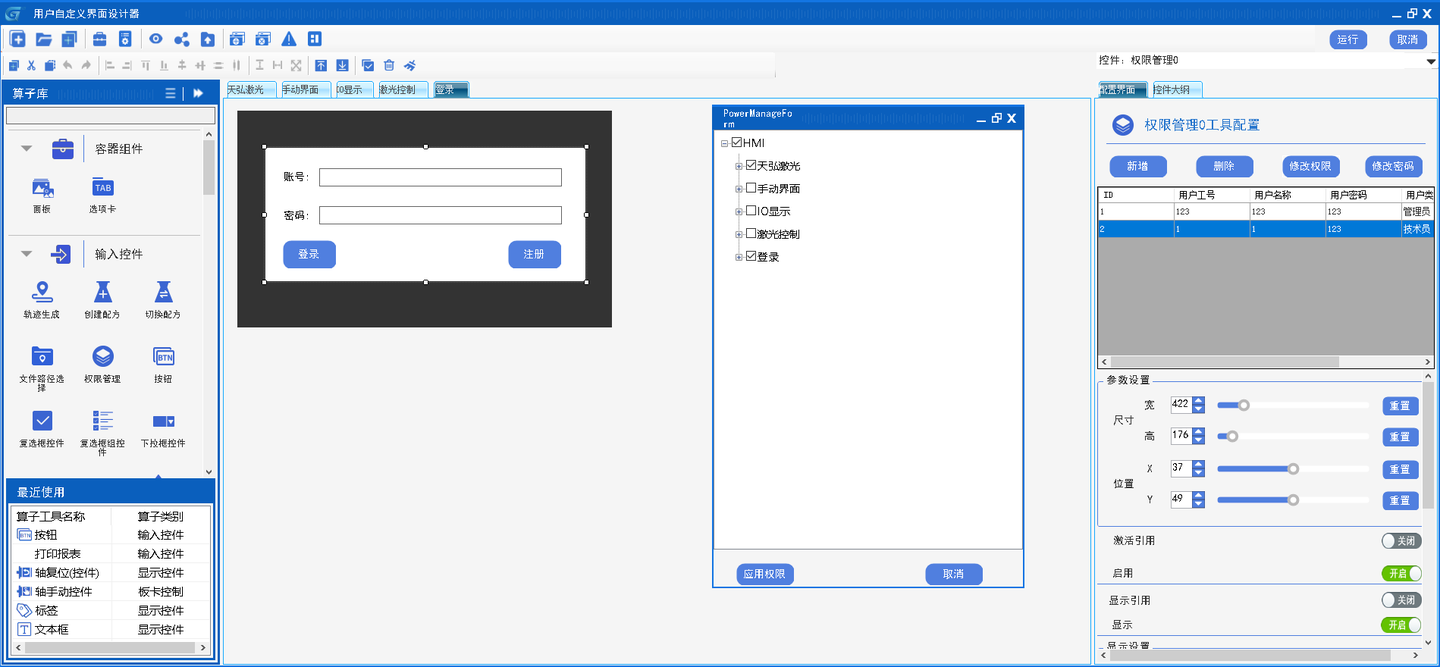Screen dimensions: 1440x667
Task: Click the new project icon in top toolbar
Action: 17,39
